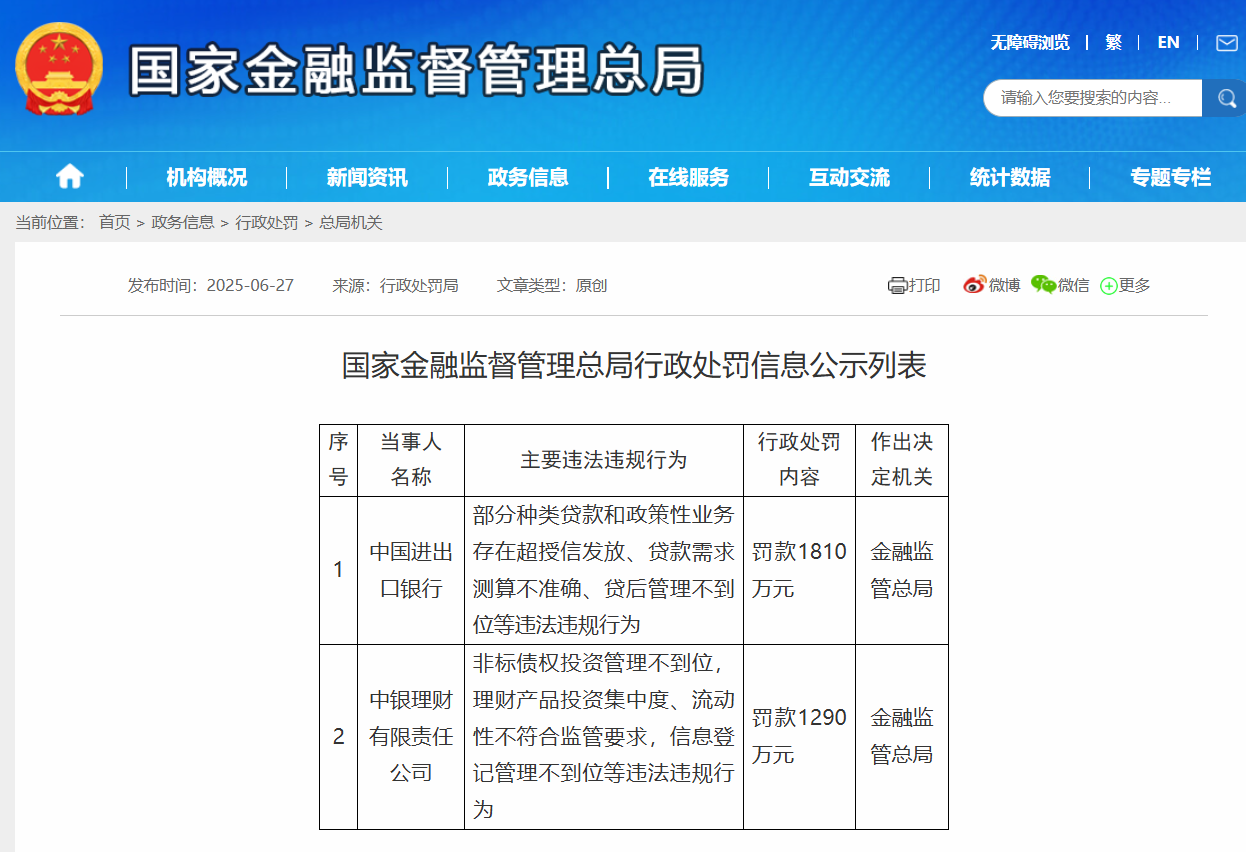Image resolution: width=1246 pixels, height=852 pixels.
Task: Expand the green plus 更多 icon
Action: (x=1108, y=286)
